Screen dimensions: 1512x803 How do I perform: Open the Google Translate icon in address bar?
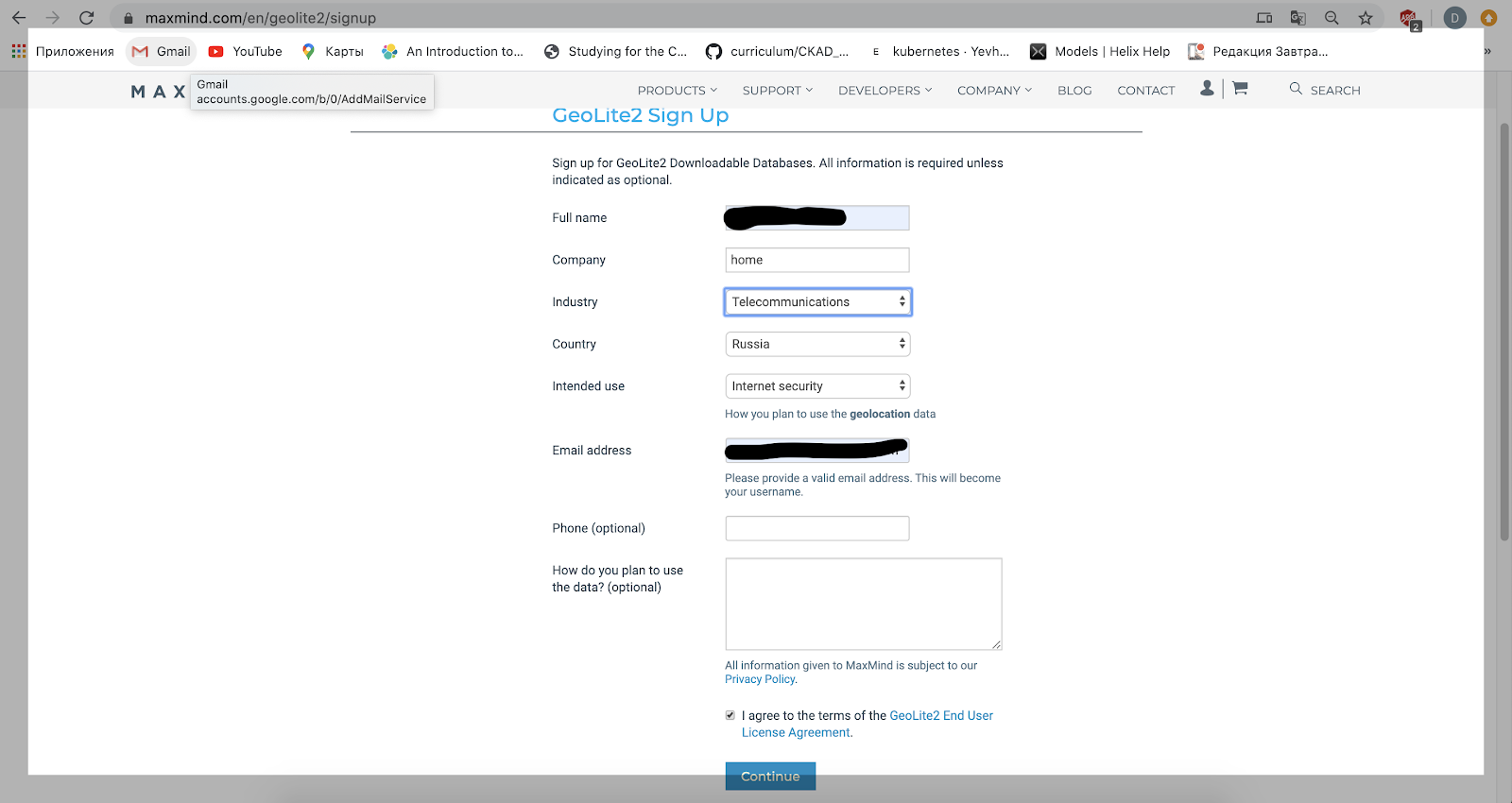(x=1297, y=18)
